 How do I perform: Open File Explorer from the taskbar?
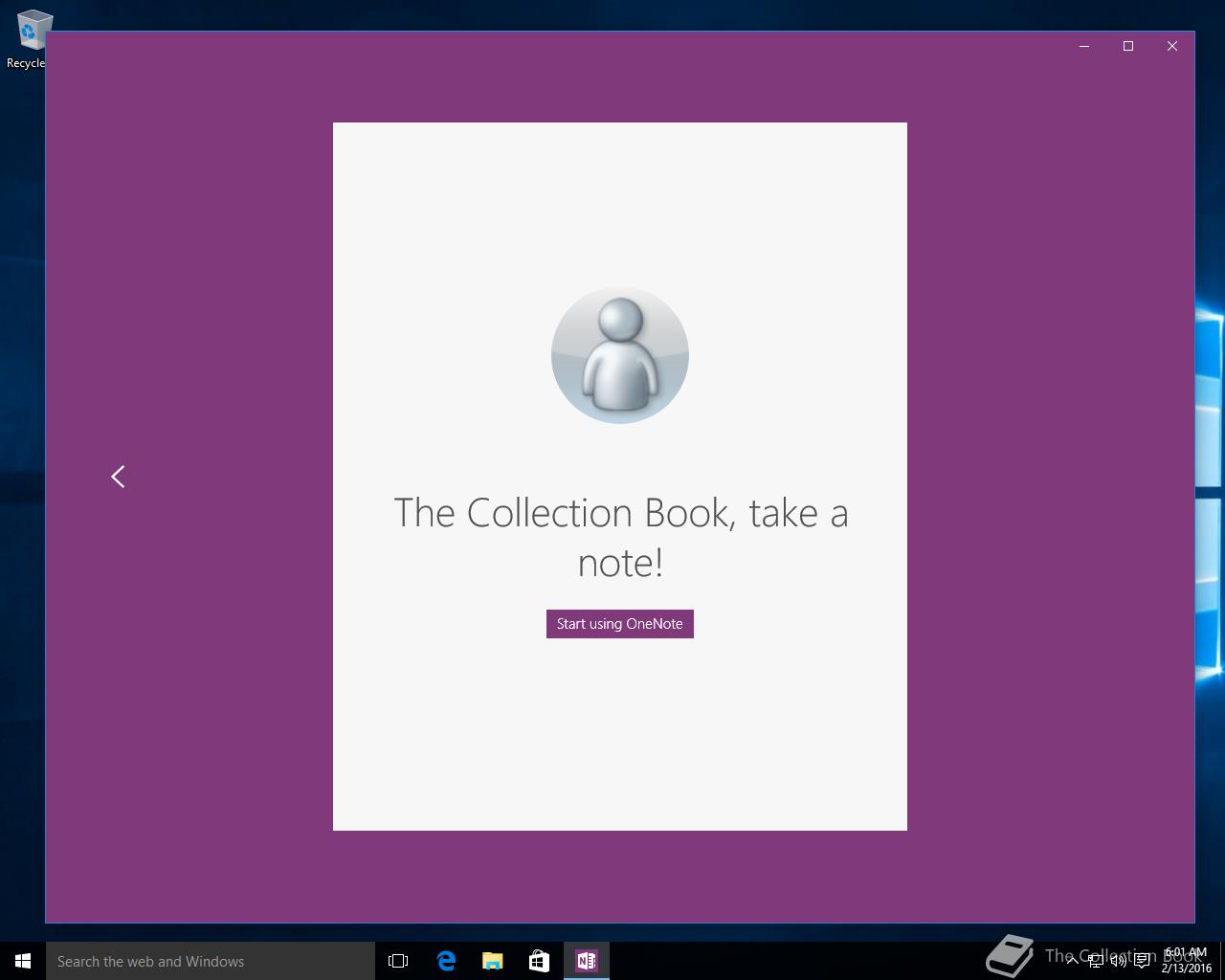tap(493, 961)
